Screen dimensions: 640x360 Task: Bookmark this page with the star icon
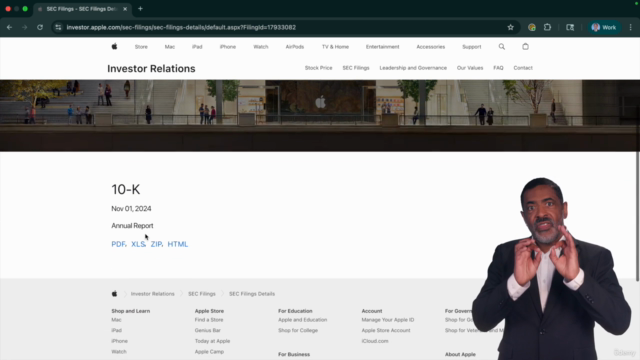510,27
